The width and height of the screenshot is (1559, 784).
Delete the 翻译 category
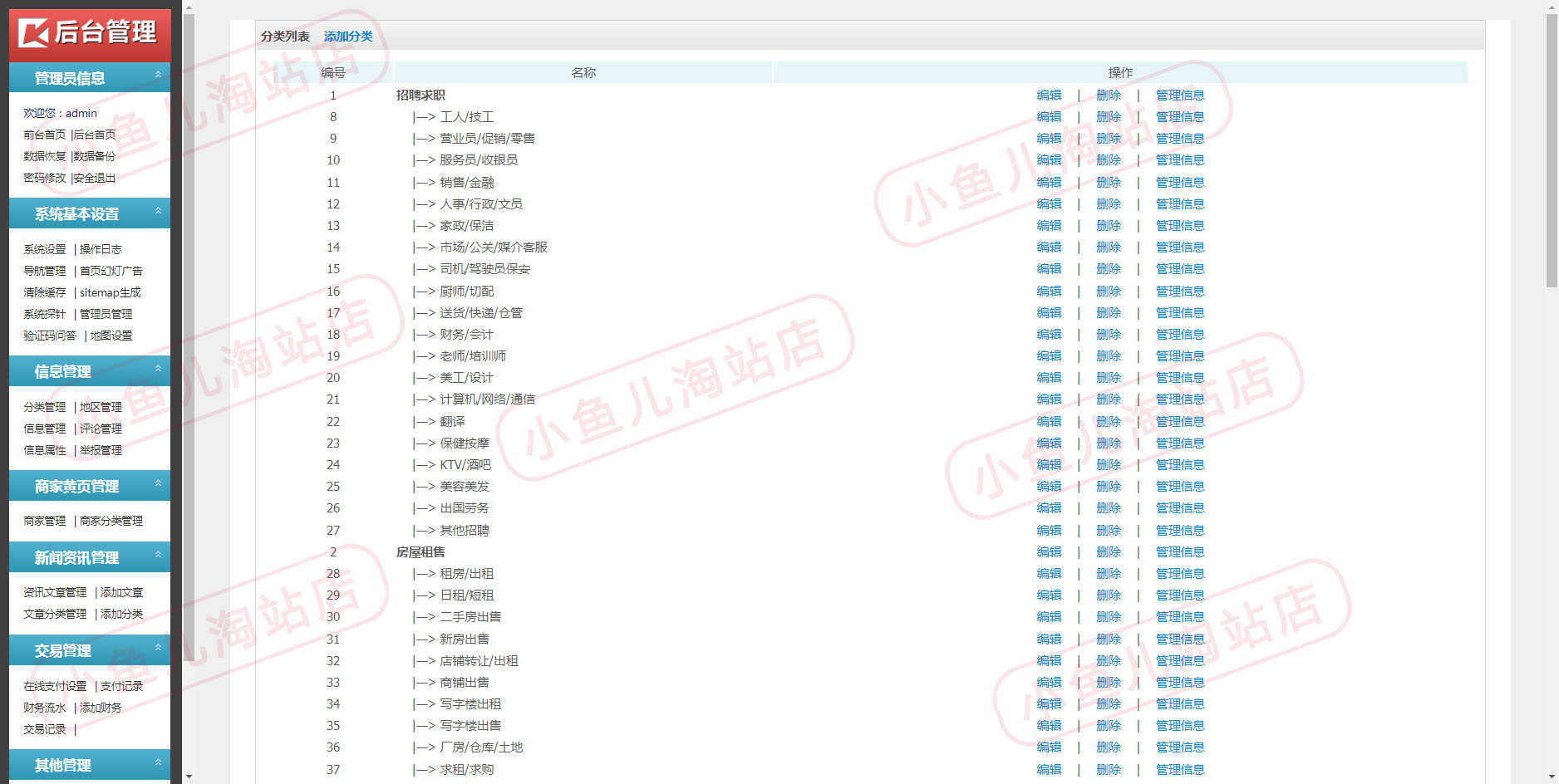point(1109,422)
